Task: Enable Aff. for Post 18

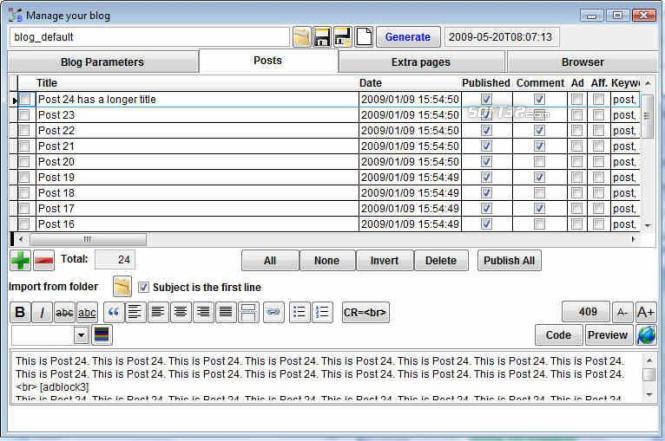Action: pos(598,193)
